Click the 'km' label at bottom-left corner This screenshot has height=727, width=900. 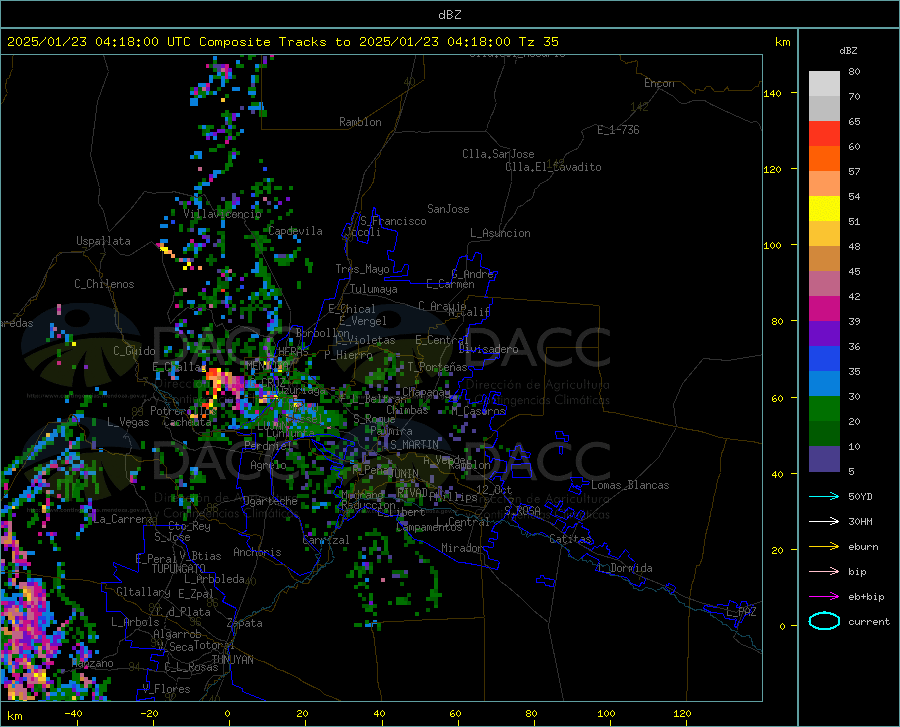click(15, 716)
